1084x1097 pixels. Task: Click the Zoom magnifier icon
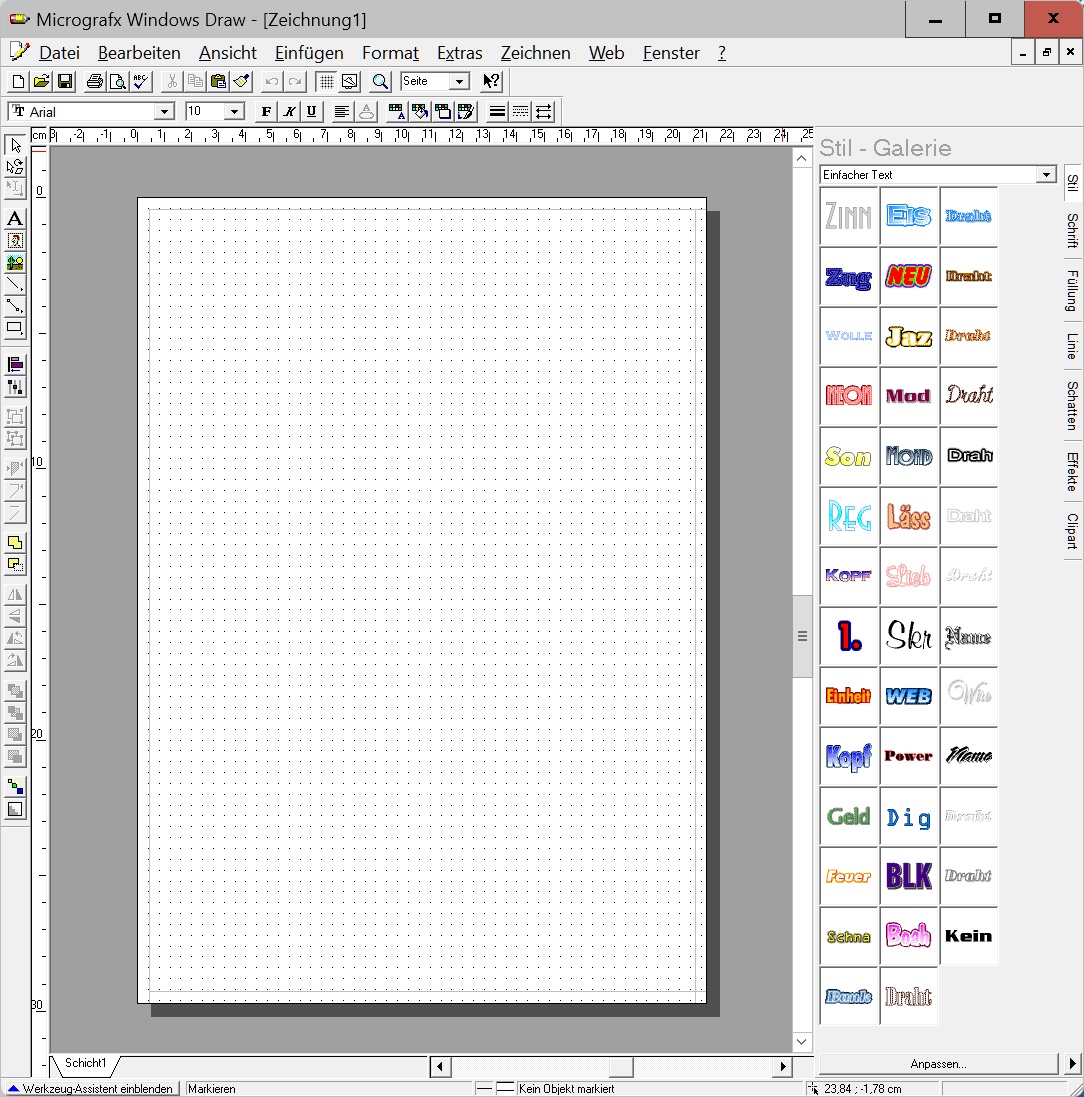(380, 81)
